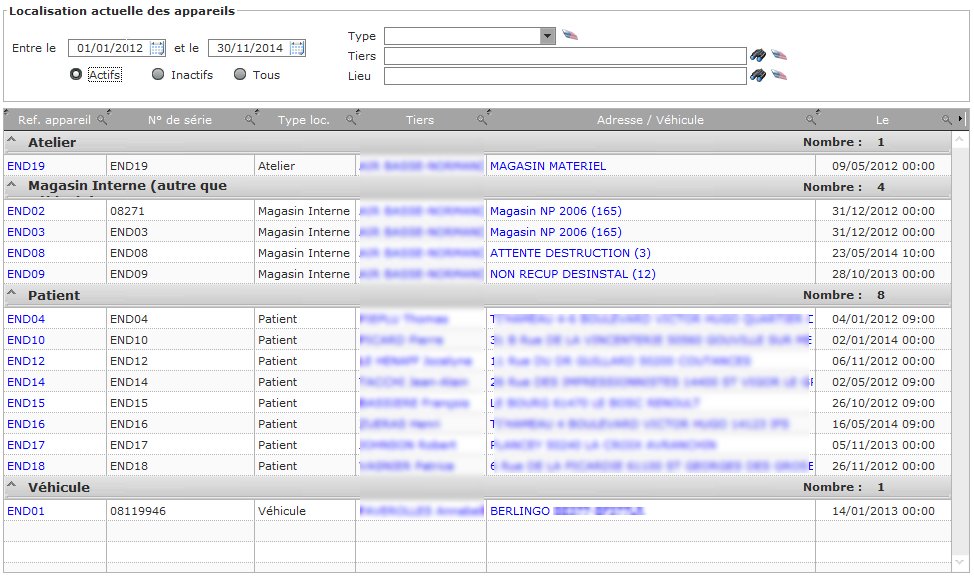Open device link END09
This screenshot has width=974, height=581.
point(26,274)
